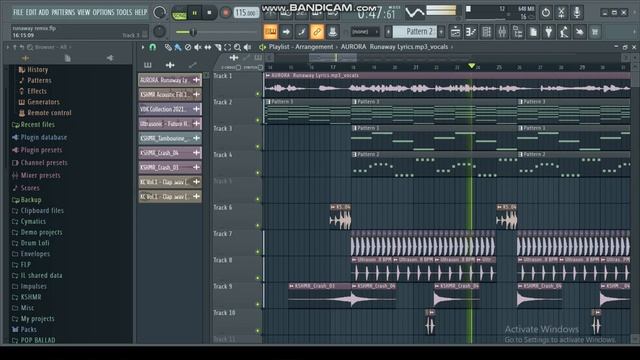Open the TOOLS menu
Image resolution: width=640 pixels, height=360 pixels.
pos(124,12)
